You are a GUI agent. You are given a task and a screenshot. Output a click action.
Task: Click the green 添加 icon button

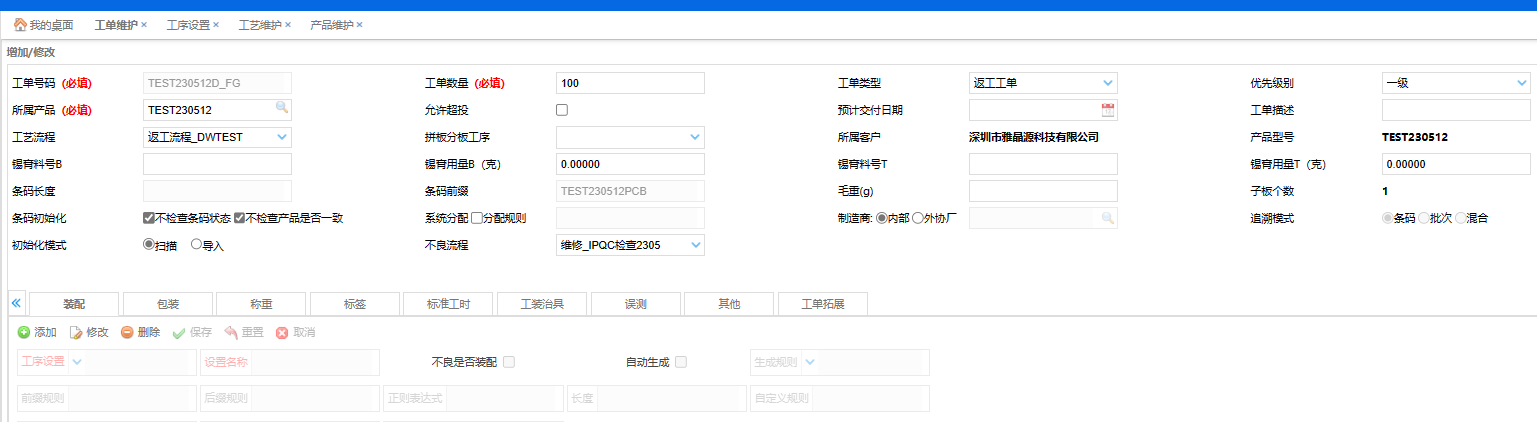(24, 332)
